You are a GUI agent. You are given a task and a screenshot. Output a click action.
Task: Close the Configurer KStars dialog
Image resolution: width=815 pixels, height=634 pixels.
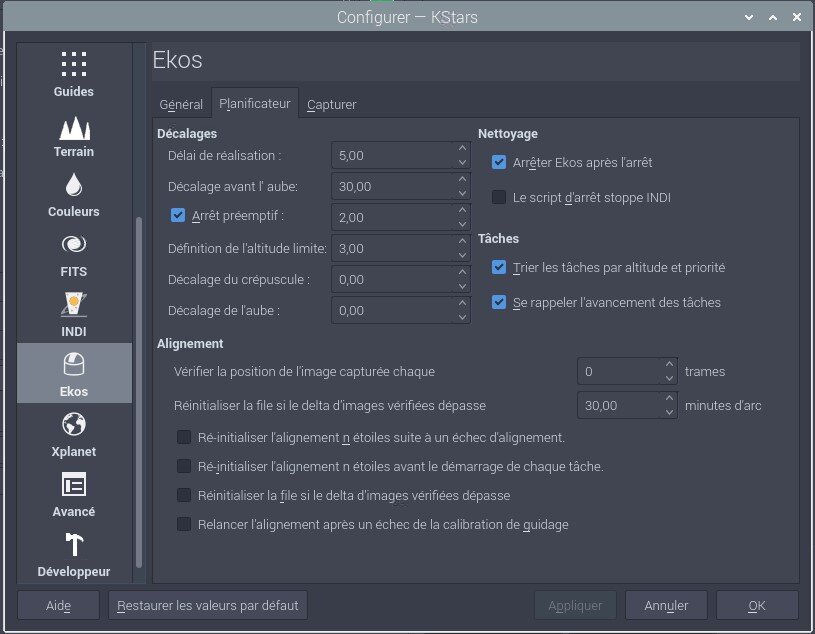(x=797, y=17)
